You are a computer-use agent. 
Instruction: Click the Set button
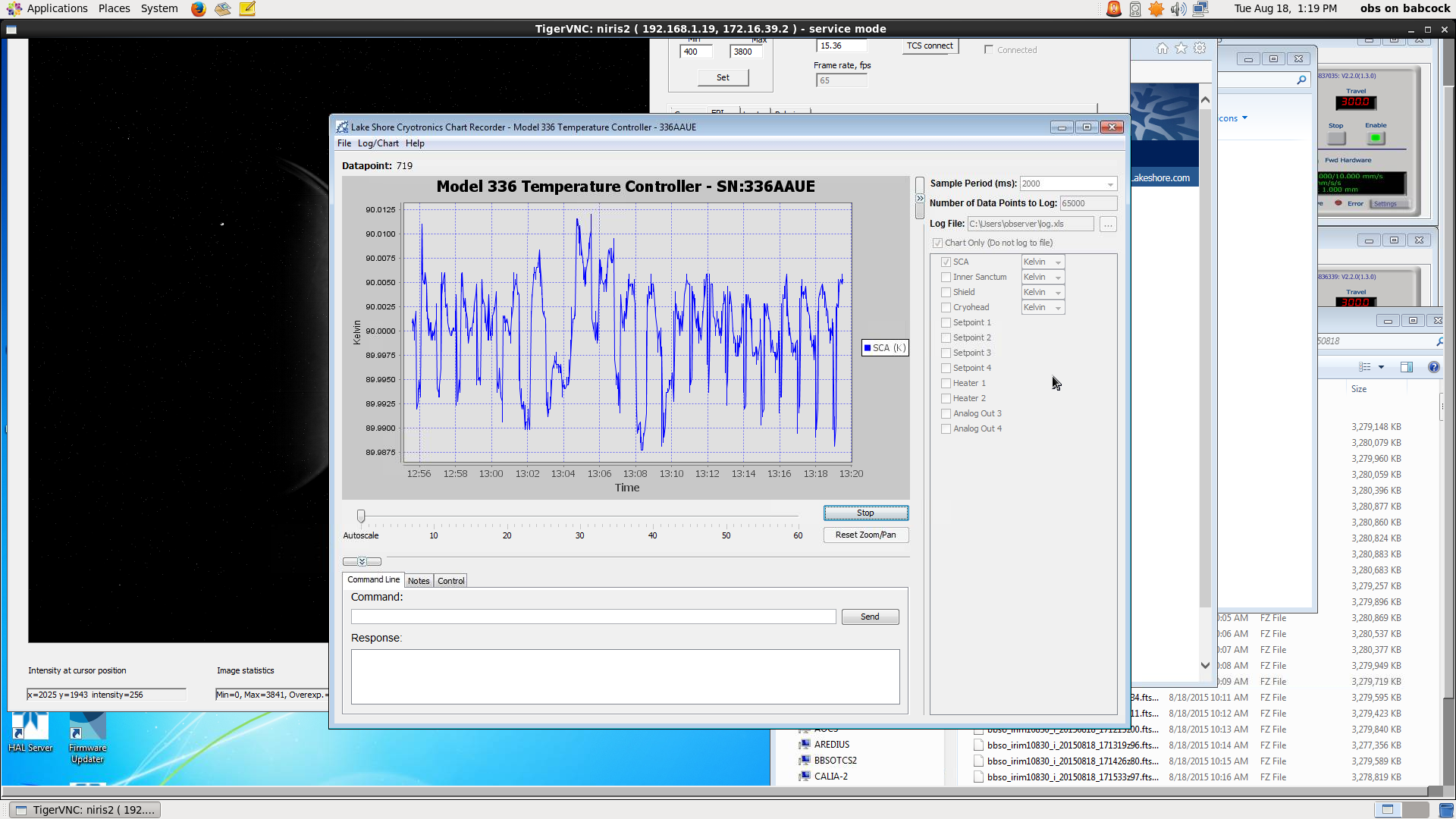(x=723, y=77)
